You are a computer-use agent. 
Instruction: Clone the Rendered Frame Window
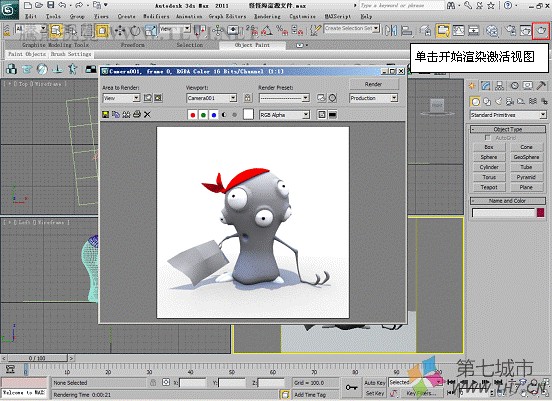coord(126,114)
